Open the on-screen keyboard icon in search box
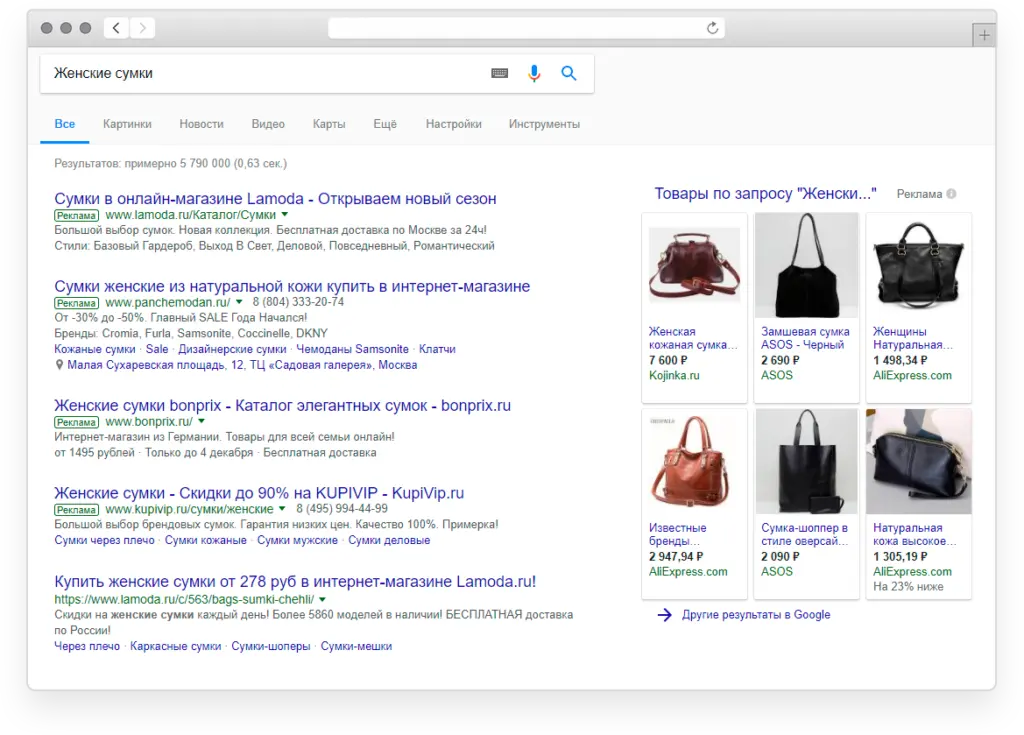The width and height of the screenshot is (1024, 735). point(500,73)
